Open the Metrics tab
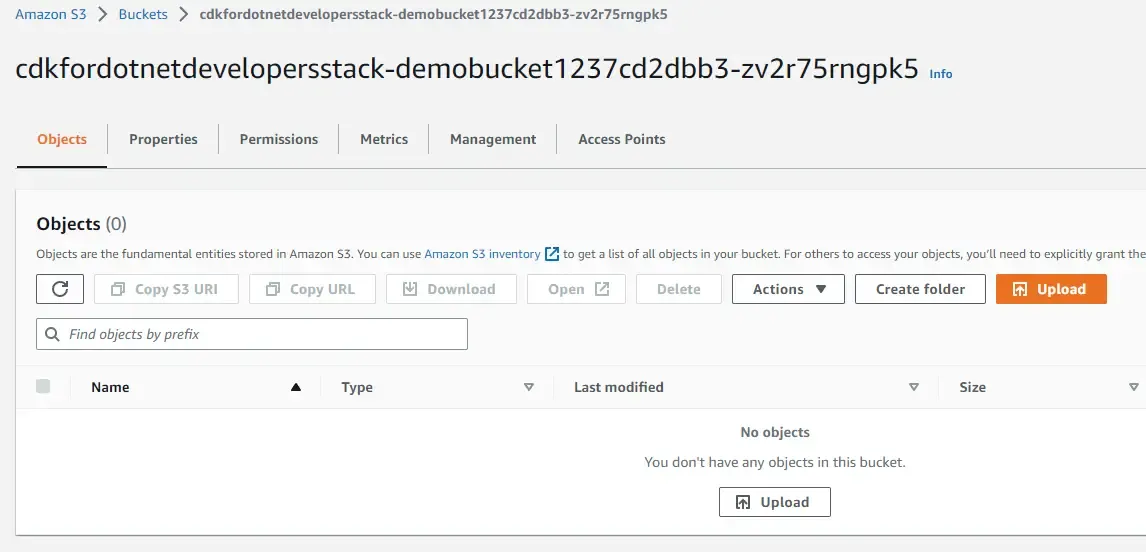The height and width of the screenshot is (552, 1146). coord(384,139)
